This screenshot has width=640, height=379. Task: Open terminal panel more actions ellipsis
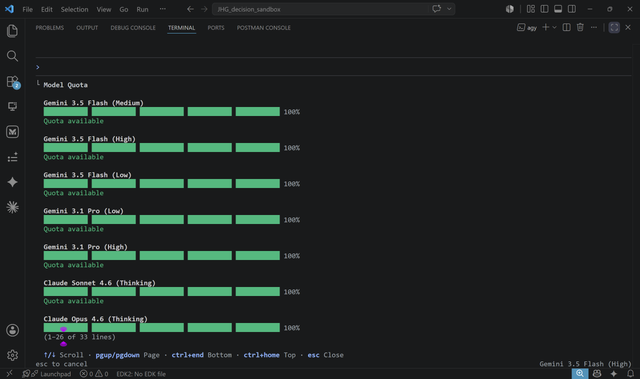pos(594,27)
